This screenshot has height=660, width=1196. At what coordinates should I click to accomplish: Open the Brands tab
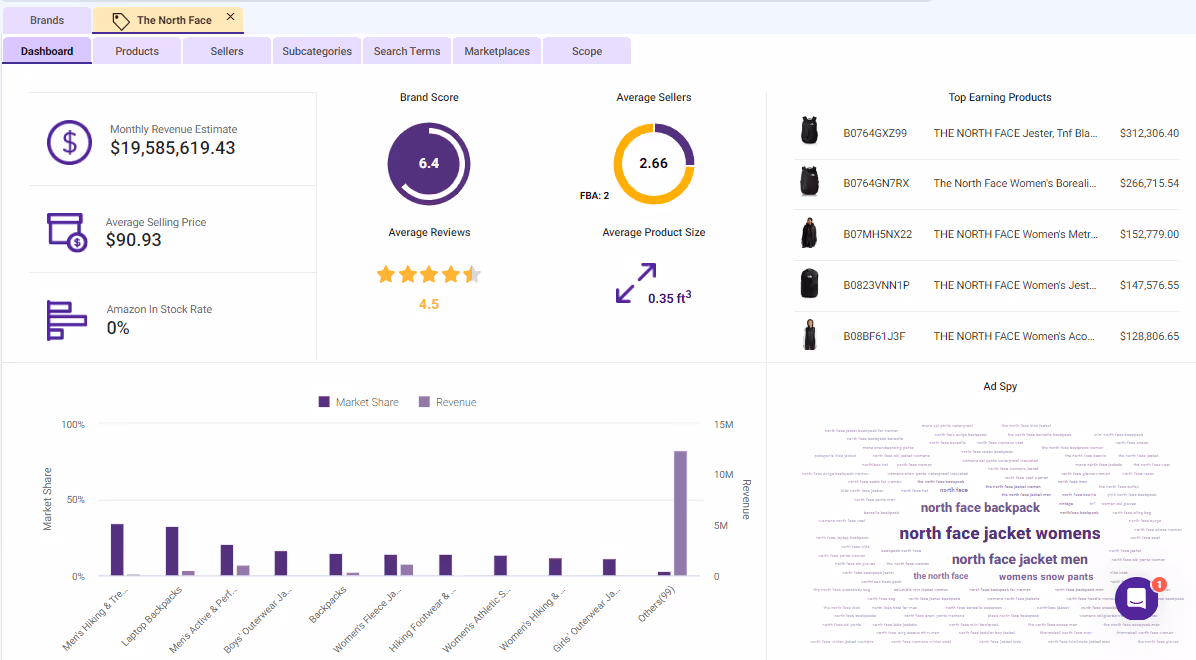click(x=47, y=21)
